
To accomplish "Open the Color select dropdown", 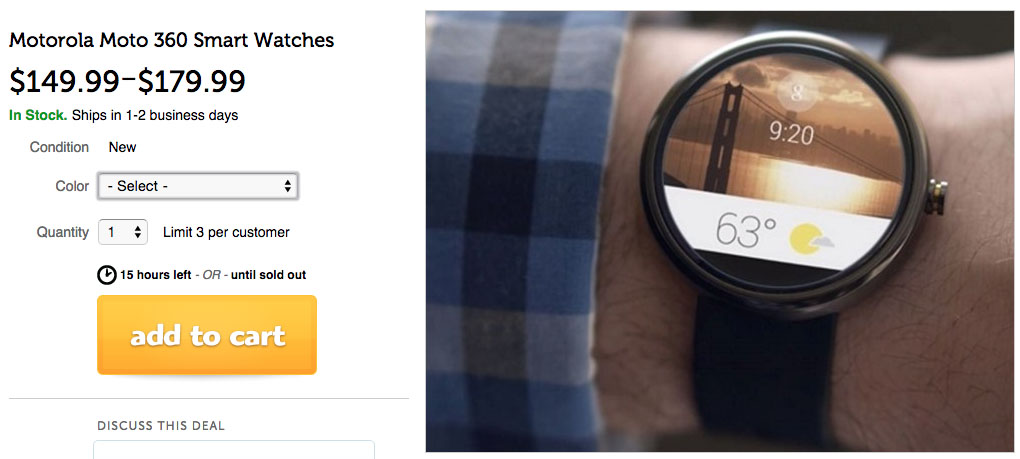I will point(198,186).
